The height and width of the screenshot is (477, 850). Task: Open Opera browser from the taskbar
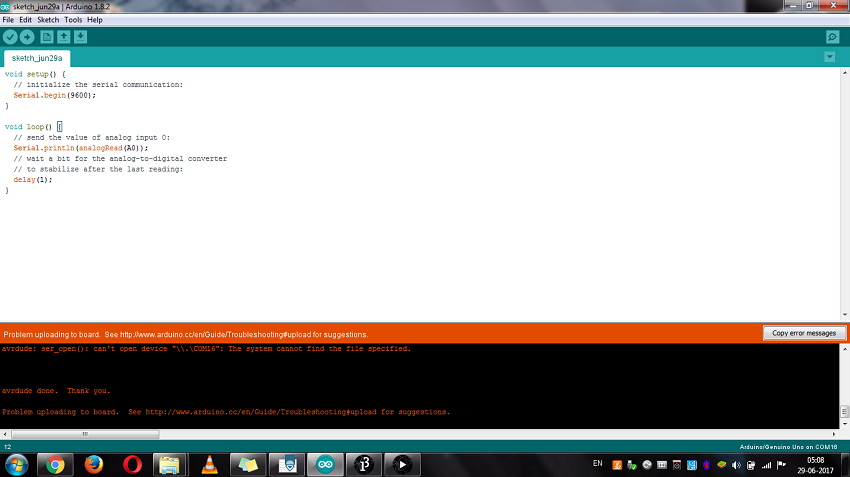click(x=132, y=465)
